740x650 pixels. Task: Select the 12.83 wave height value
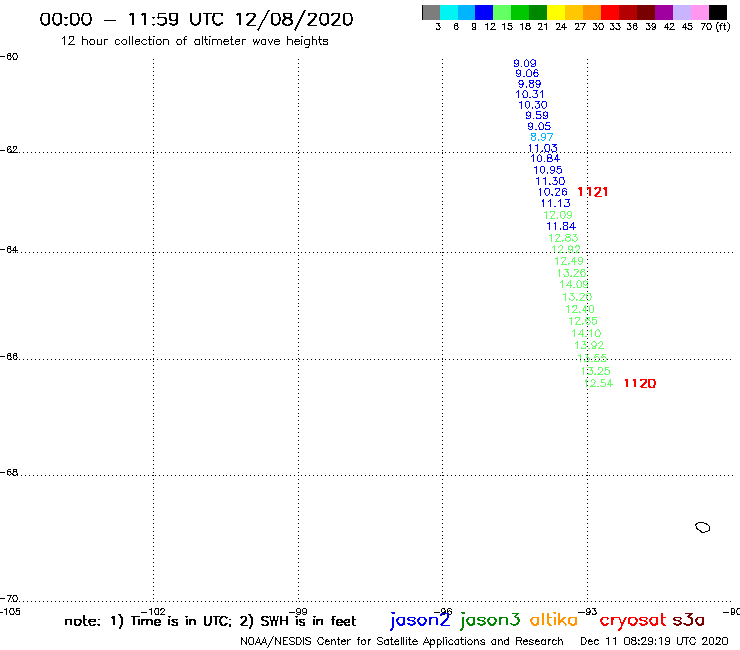tap(563, 238)
